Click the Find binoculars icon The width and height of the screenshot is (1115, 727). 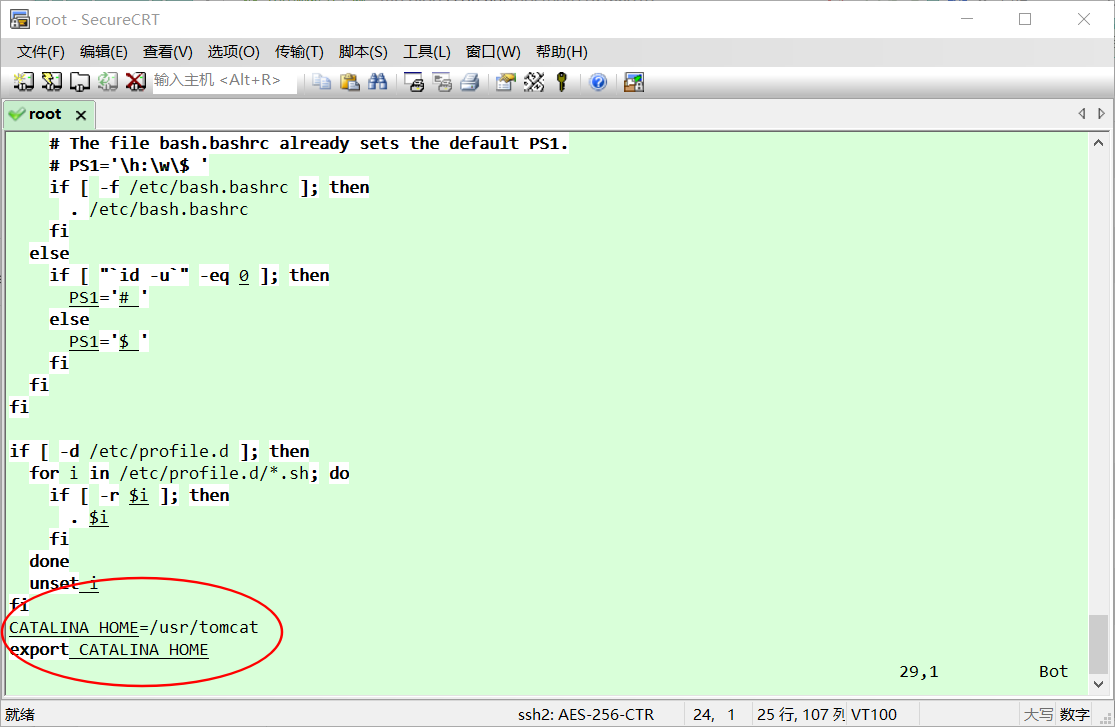[x=378, y=82]
